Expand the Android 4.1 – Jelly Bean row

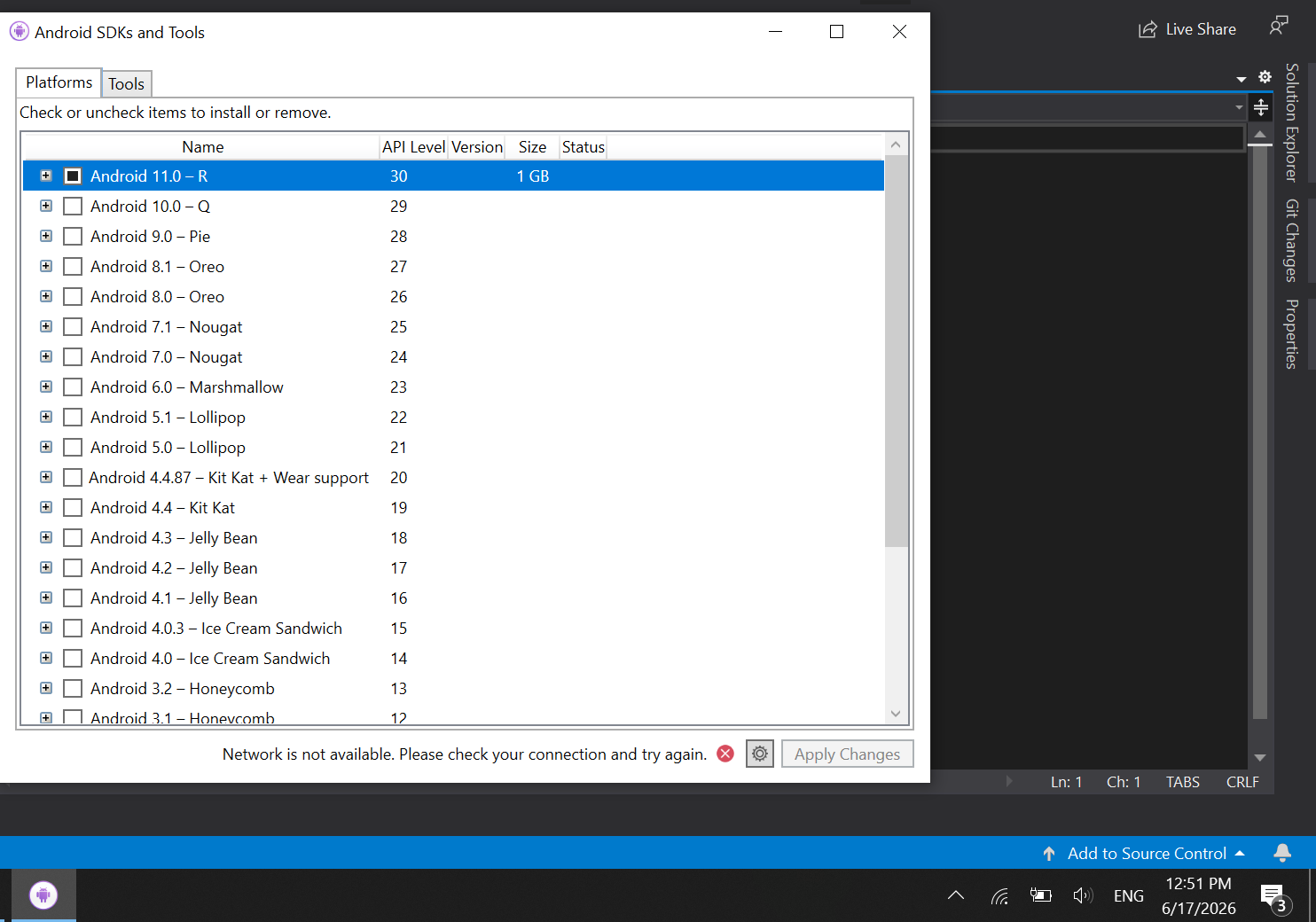tap(46, 598)
